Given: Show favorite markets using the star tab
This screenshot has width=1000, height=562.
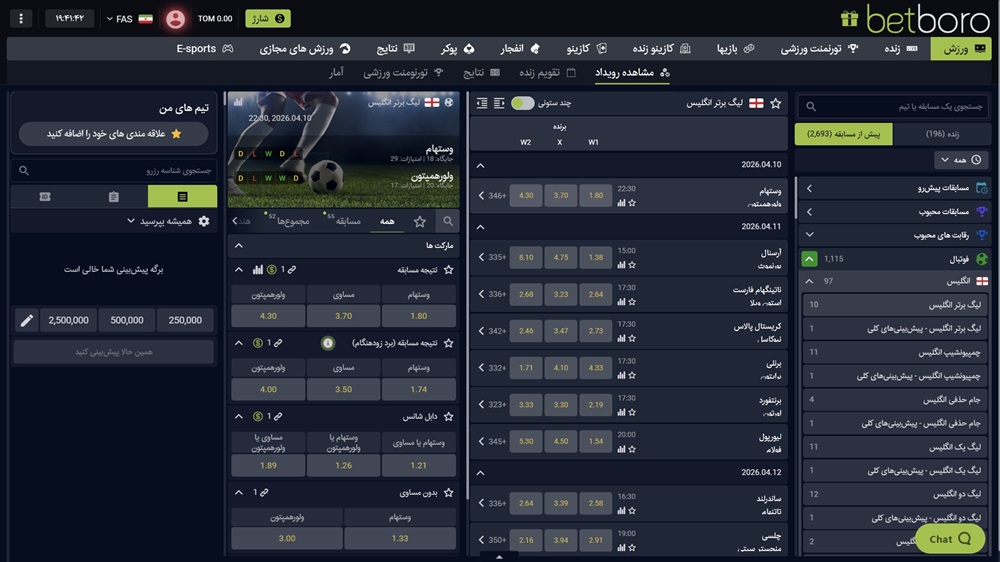Looking at the screenshot, I should point(420,221).
